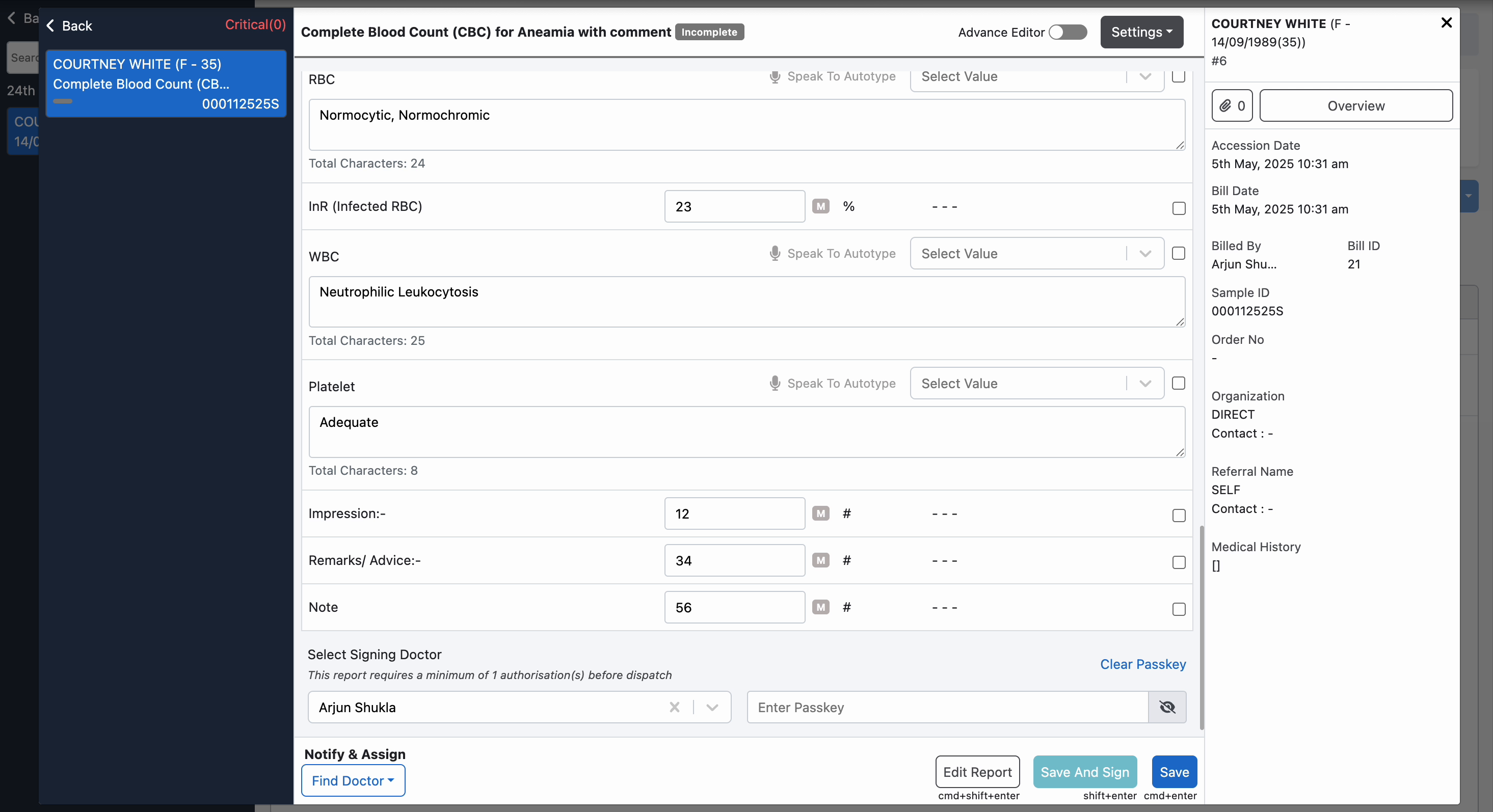Click the M badge next to Note value
The height and width of the screenshot is (812, 1493).
click(820, 607)
